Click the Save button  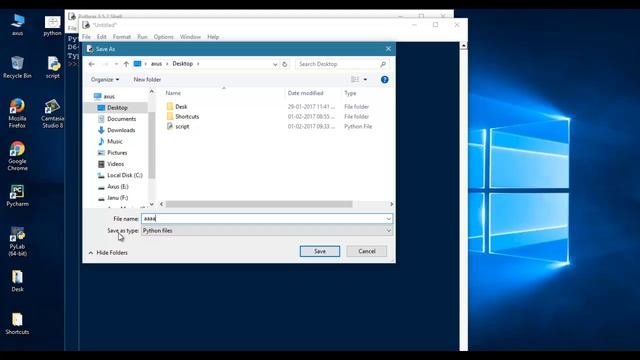point(320,251)
